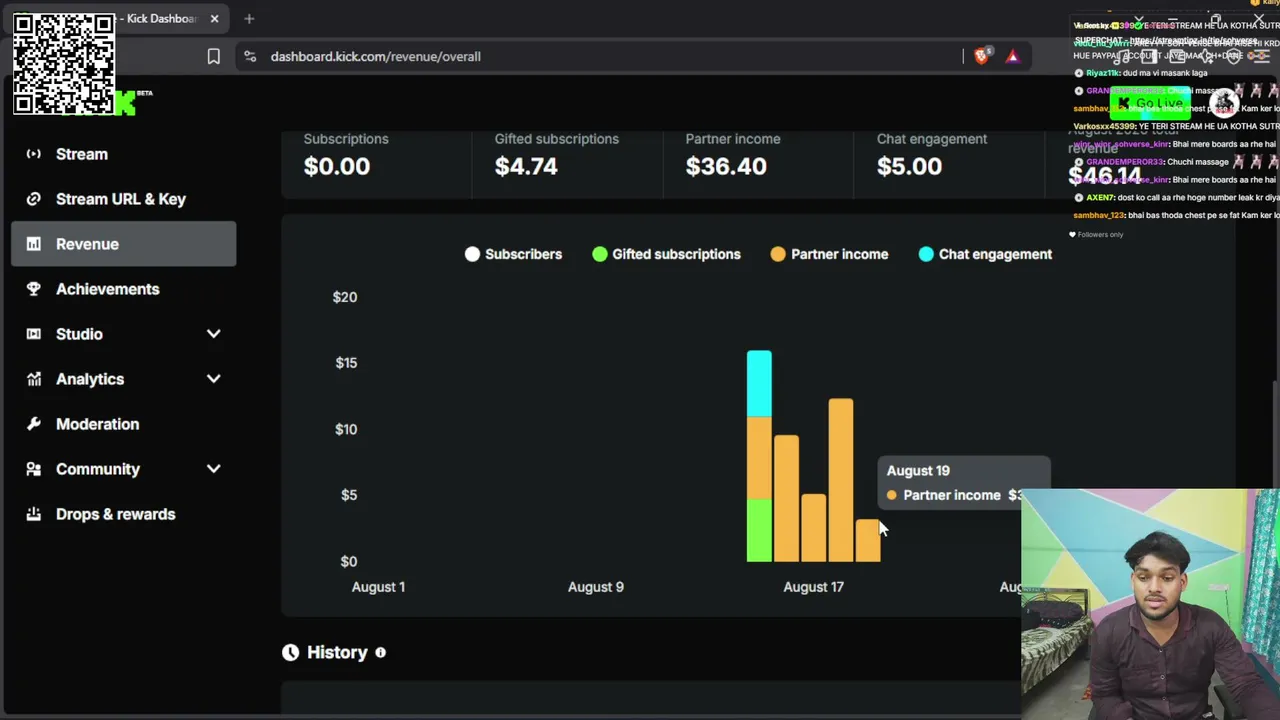Bookmark this page icon
Screen dimensions: 1280x720
pos(213,57)
